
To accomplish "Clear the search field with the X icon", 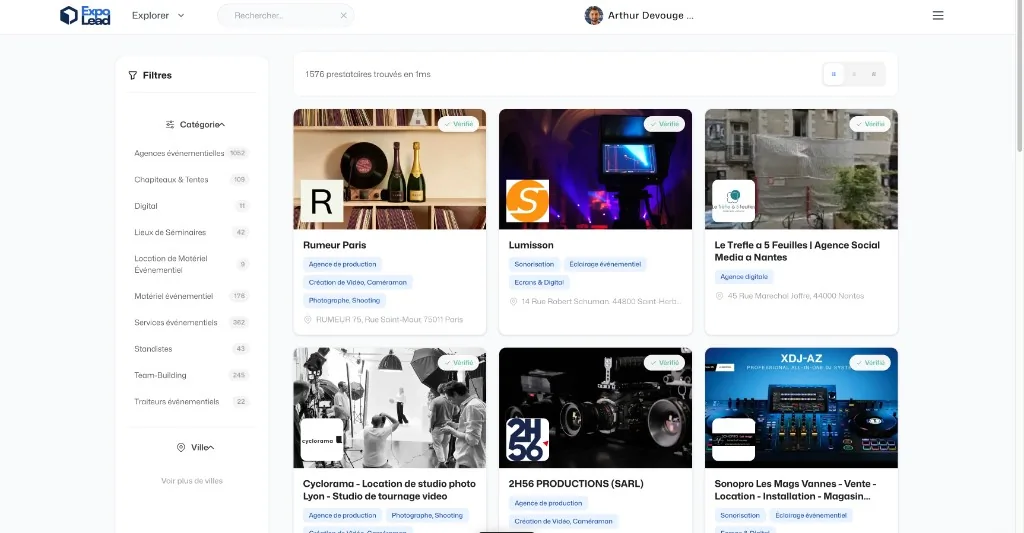I will point(344,15).
